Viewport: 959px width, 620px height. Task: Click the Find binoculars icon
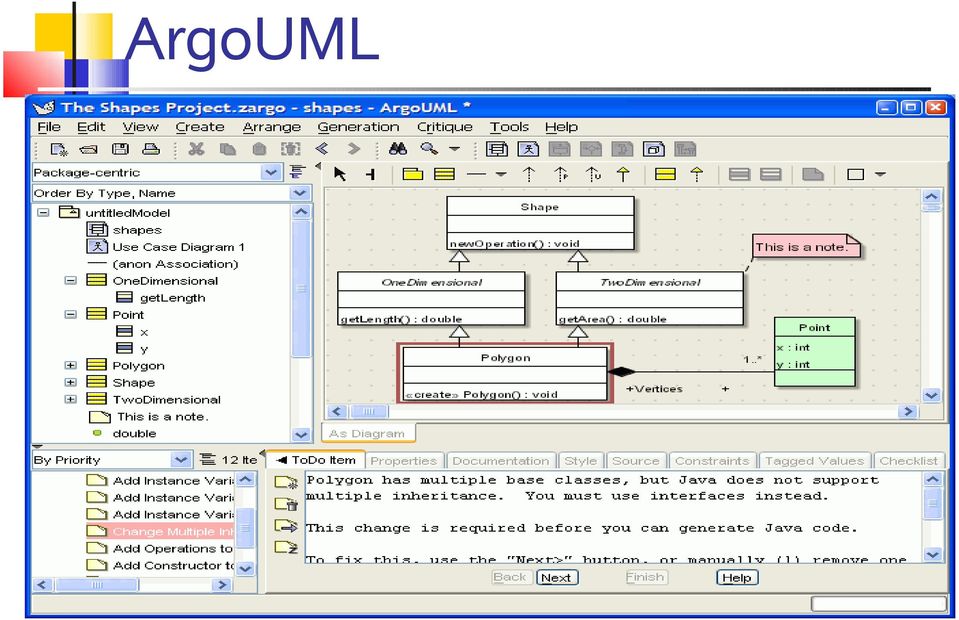(398, 149)
